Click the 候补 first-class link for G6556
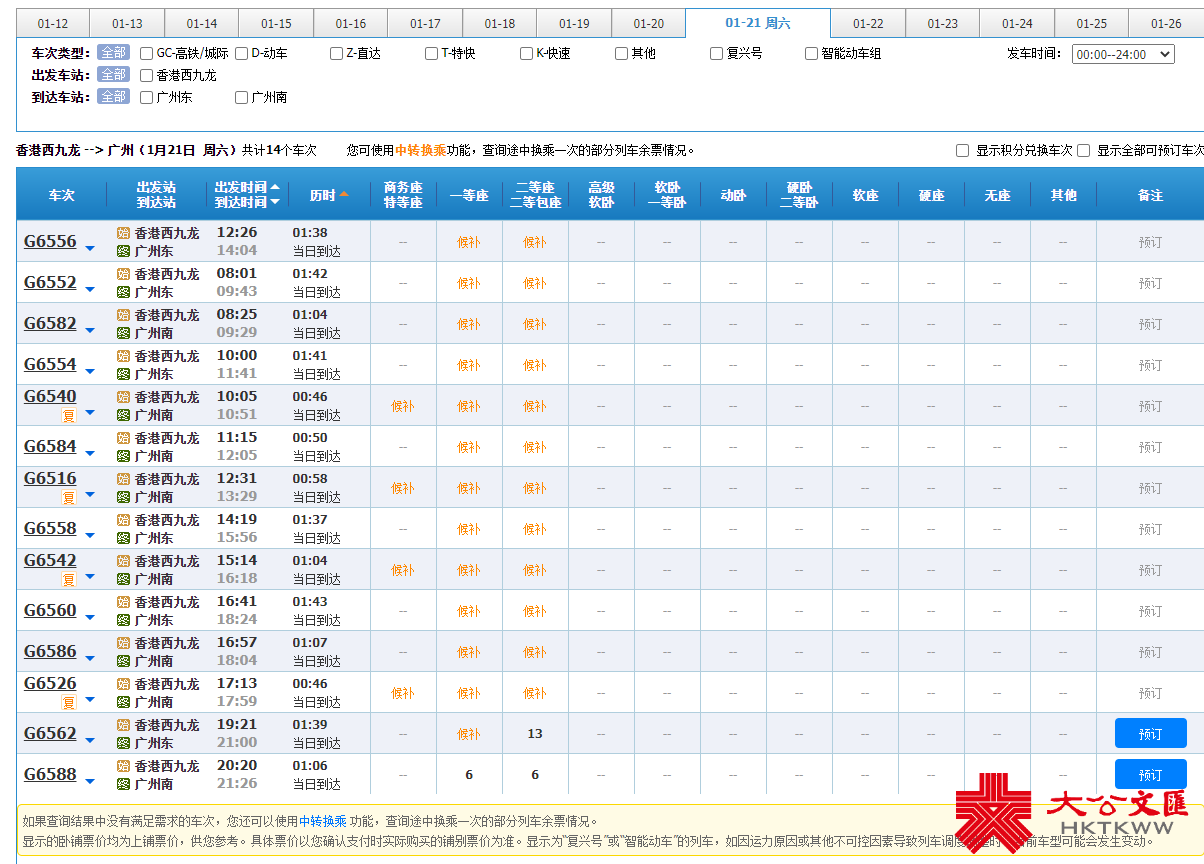The width and height of the screenshot is (1204, 864). 469,242
